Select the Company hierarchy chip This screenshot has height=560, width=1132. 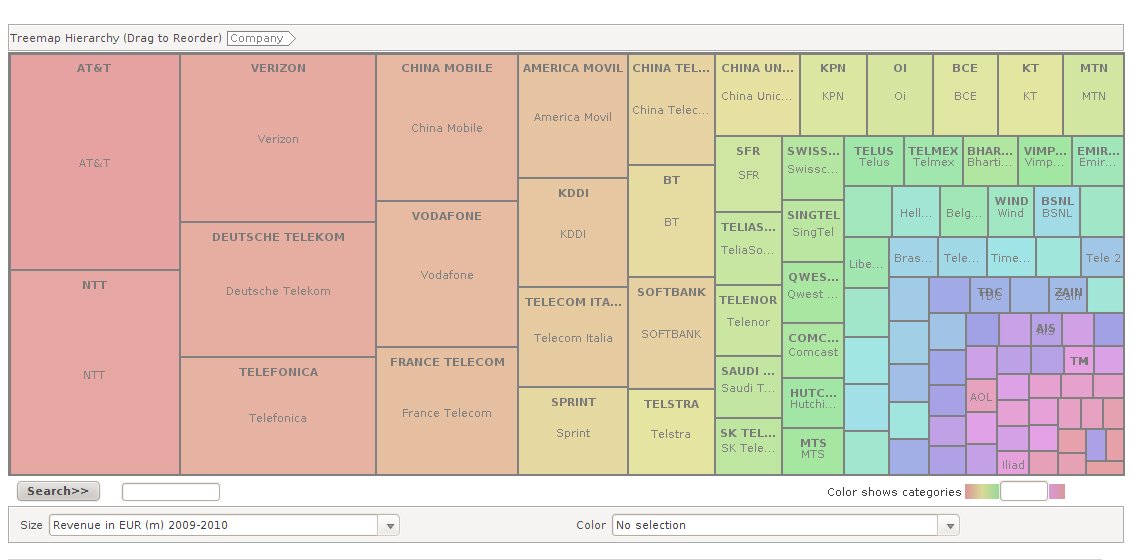[260, 38]
